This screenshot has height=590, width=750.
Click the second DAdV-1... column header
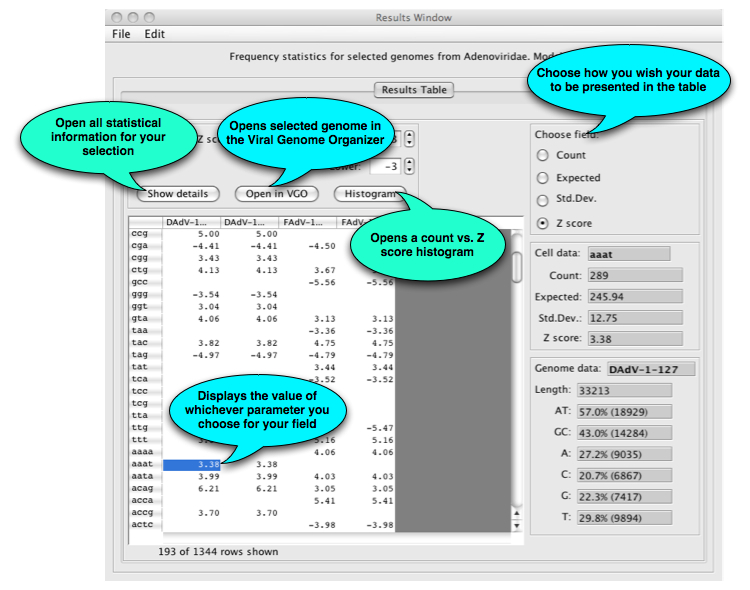pyautogui.click(x=250, y=223)
